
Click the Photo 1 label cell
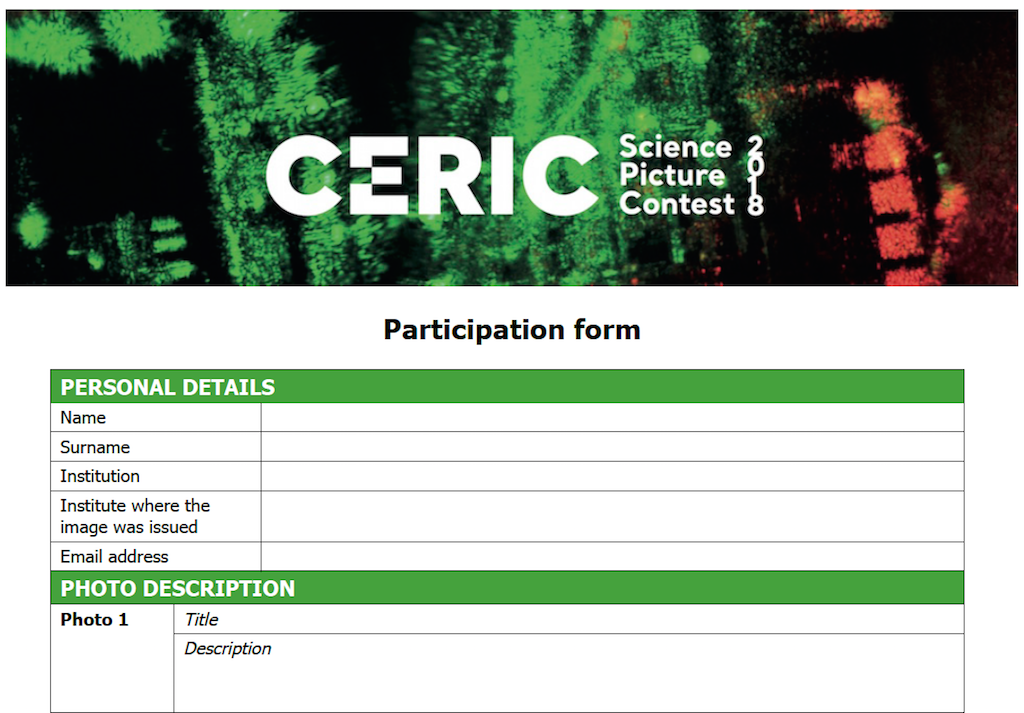[112, 658]
